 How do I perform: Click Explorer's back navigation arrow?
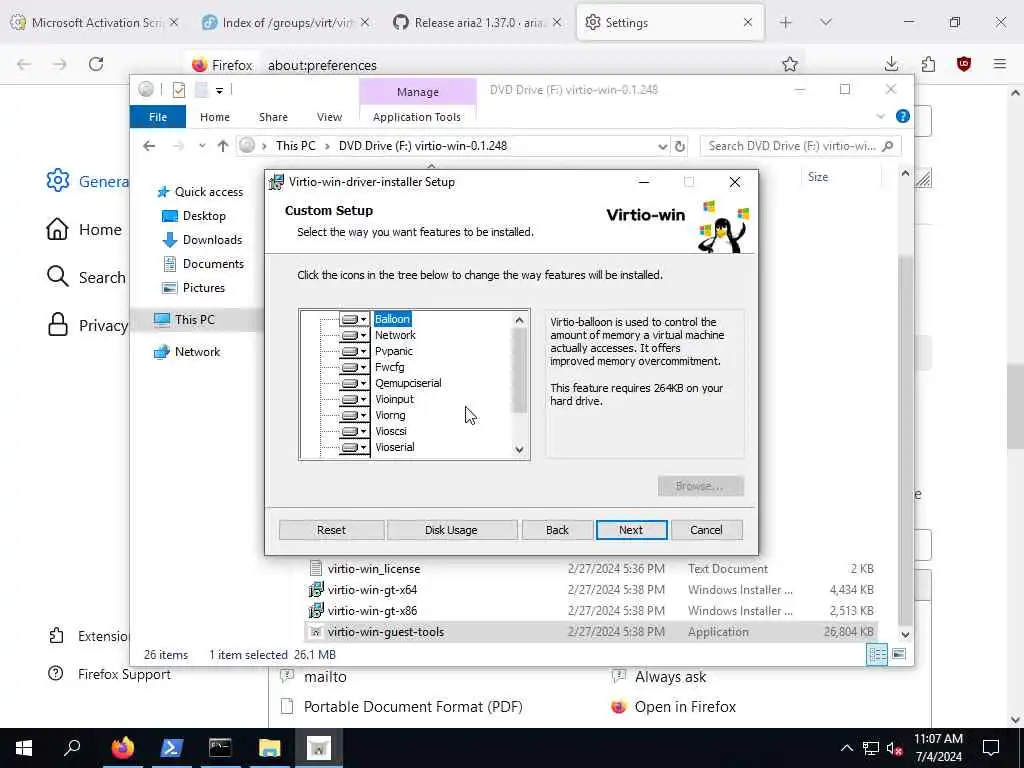click(149, 146)
